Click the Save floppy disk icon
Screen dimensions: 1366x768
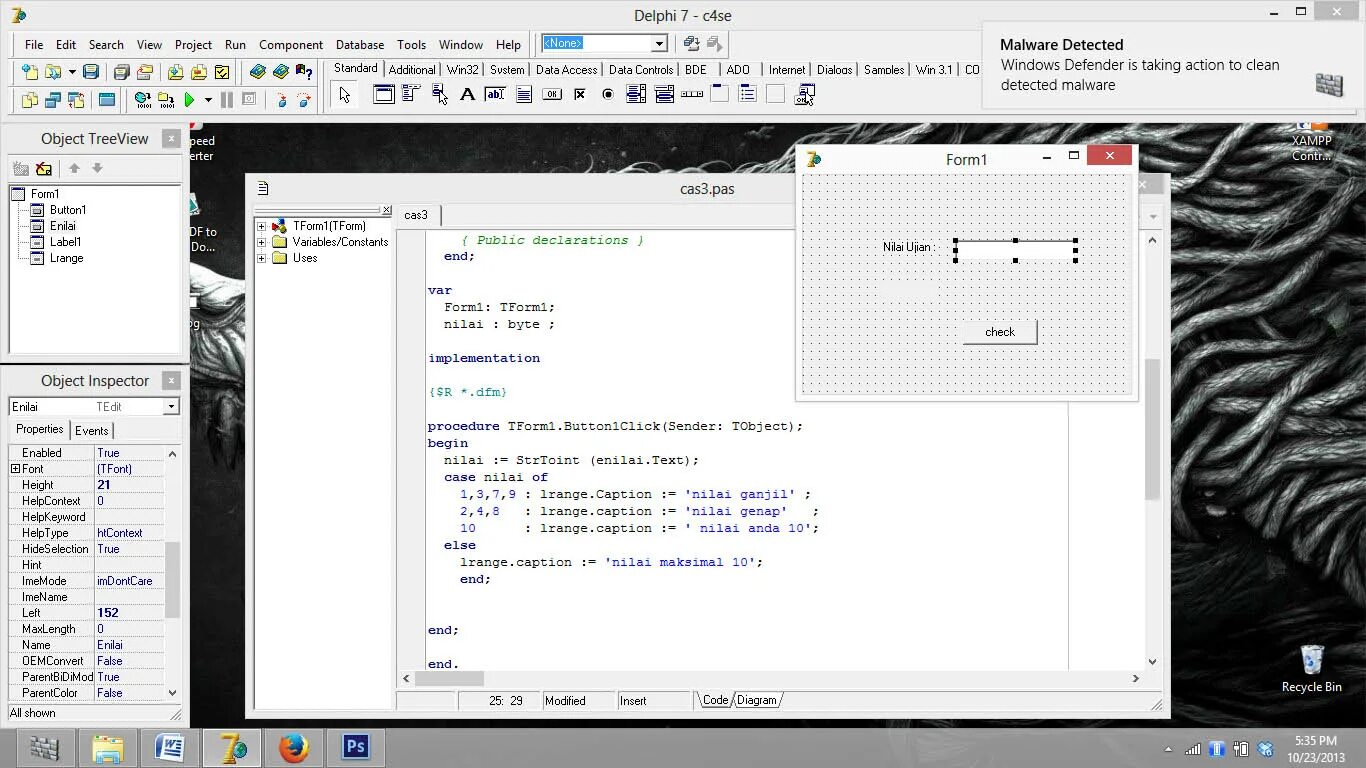pyautogui.click(x=91, y=72)
